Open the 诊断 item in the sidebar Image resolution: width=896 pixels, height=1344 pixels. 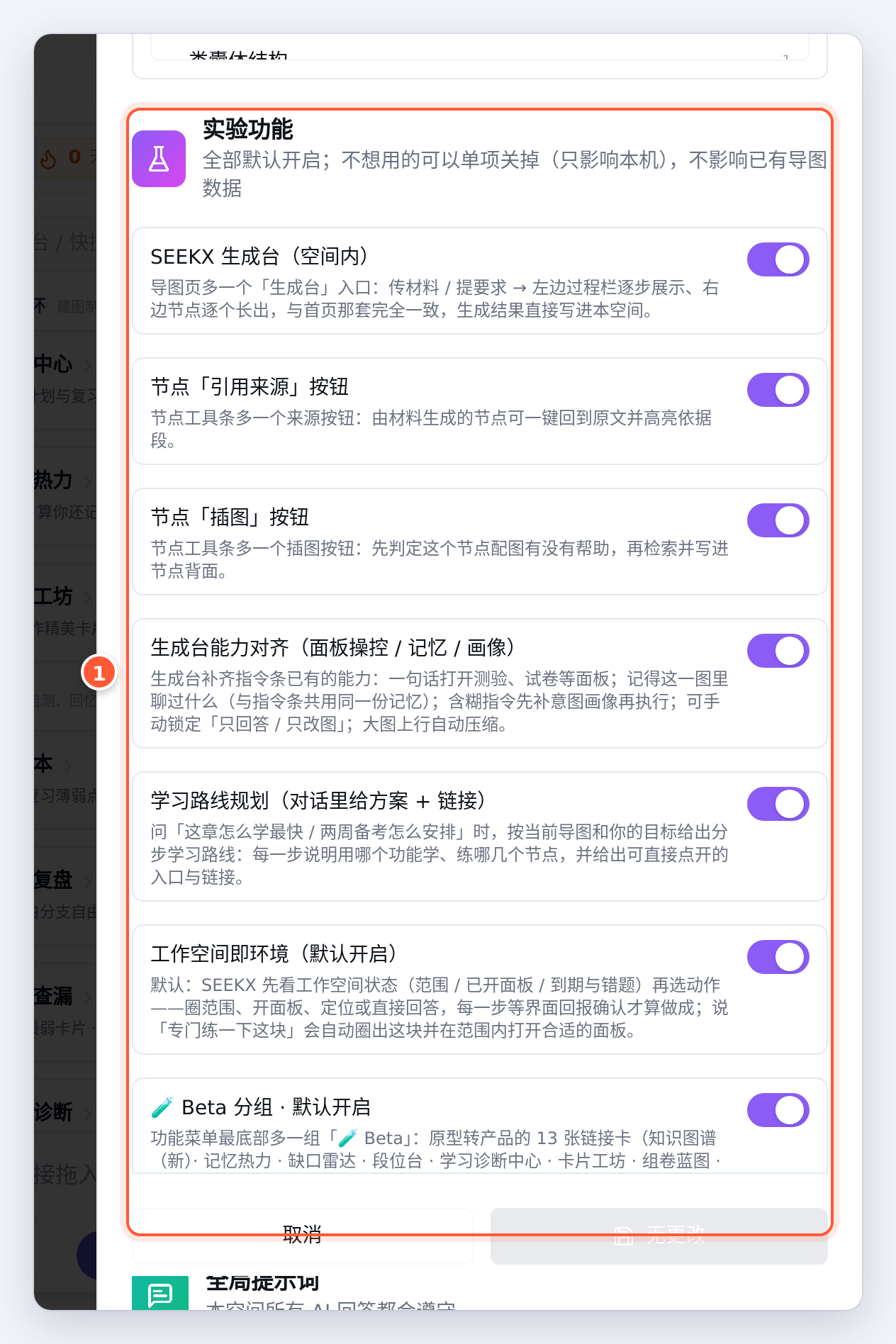(x=53, y=1112)
